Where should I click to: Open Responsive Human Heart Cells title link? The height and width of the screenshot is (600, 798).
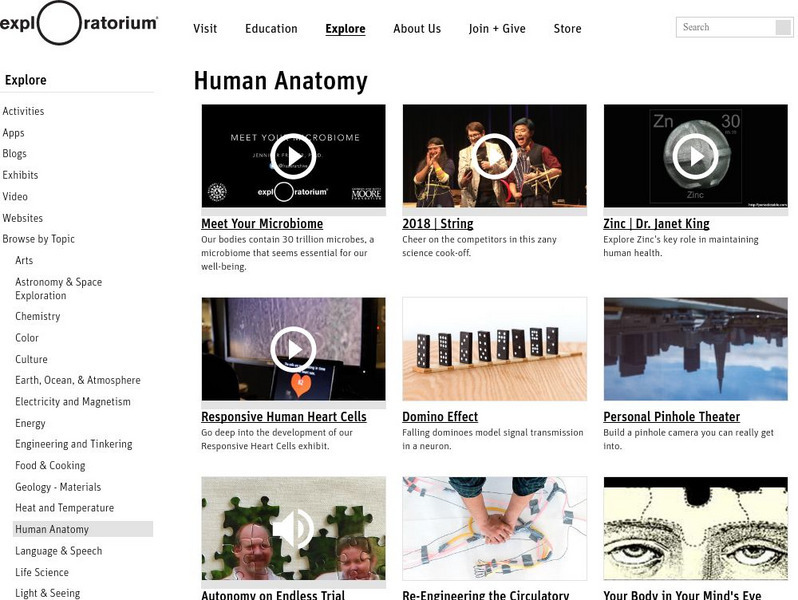[283, 416]
